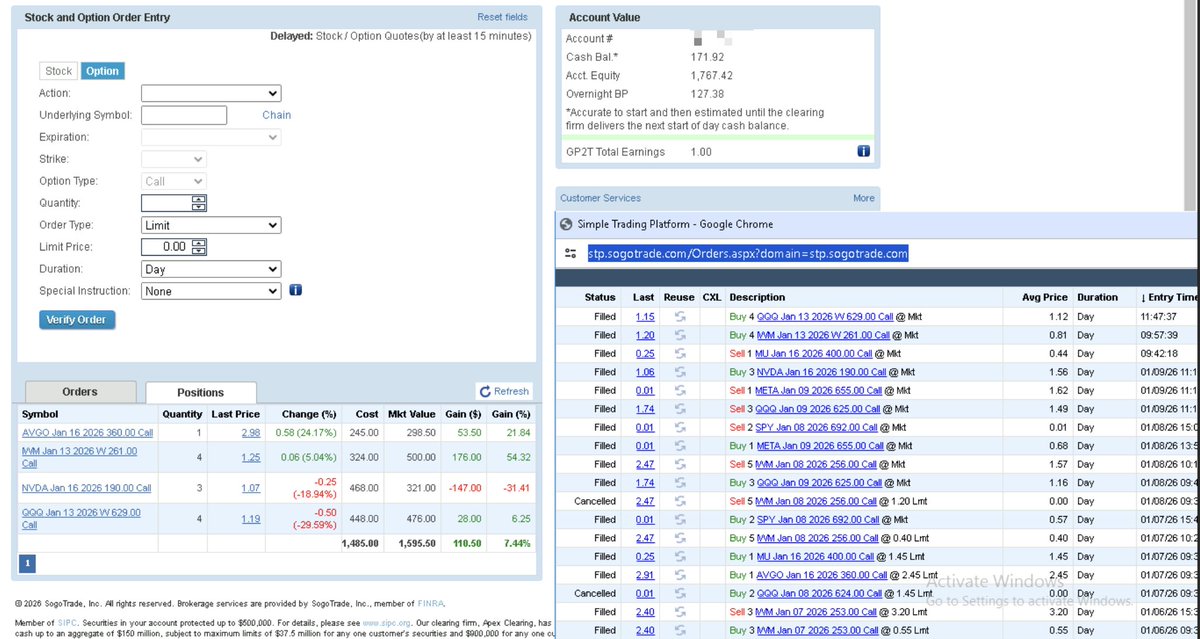Switch to the Orders tab
The width and height of the screenshot is (1200, 639).
(x=80, y=392)
